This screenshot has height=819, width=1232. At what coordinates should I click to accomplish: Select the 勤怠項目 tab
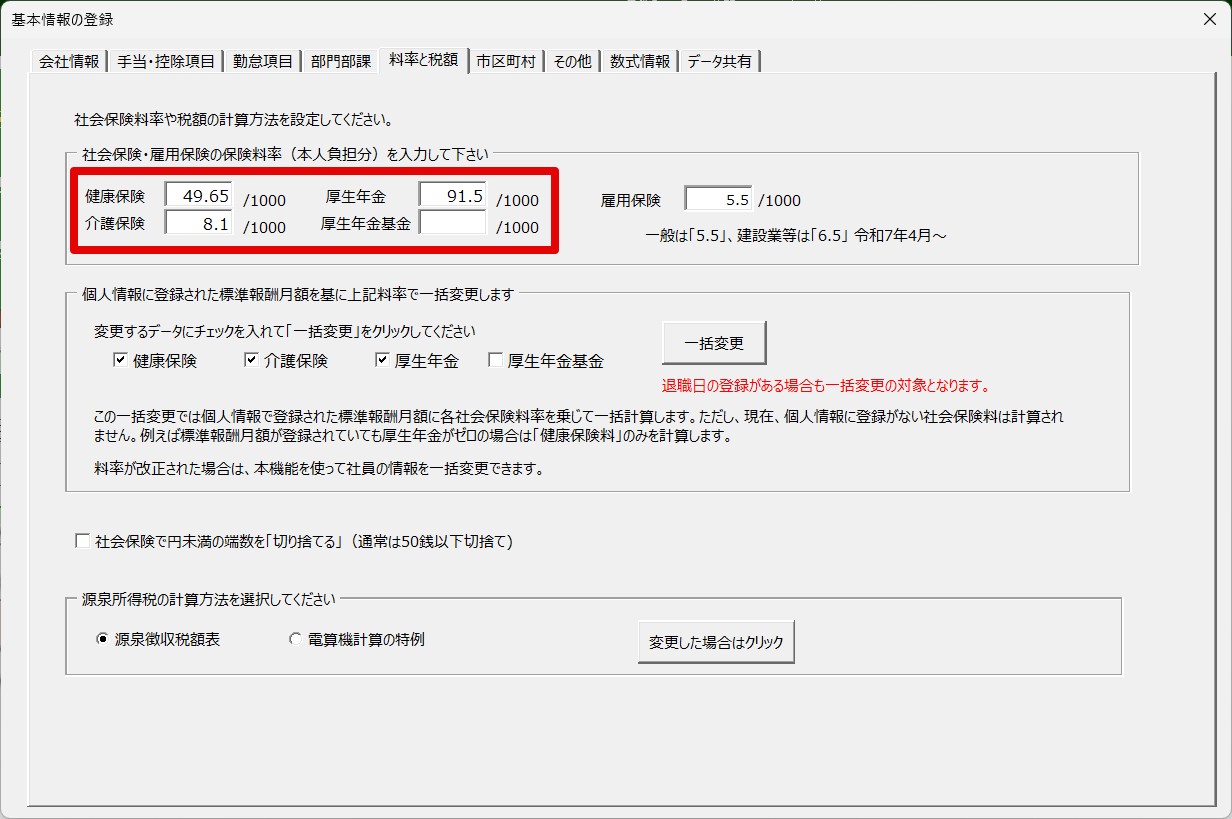tap(262, 62)
